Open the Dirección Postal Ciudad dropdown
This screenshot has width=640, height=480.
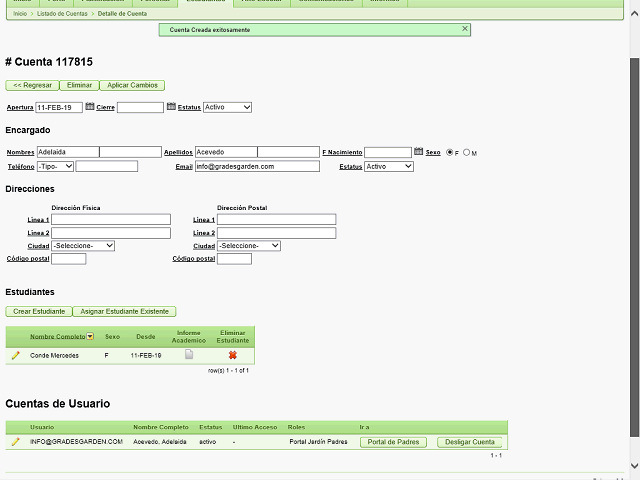249,246
